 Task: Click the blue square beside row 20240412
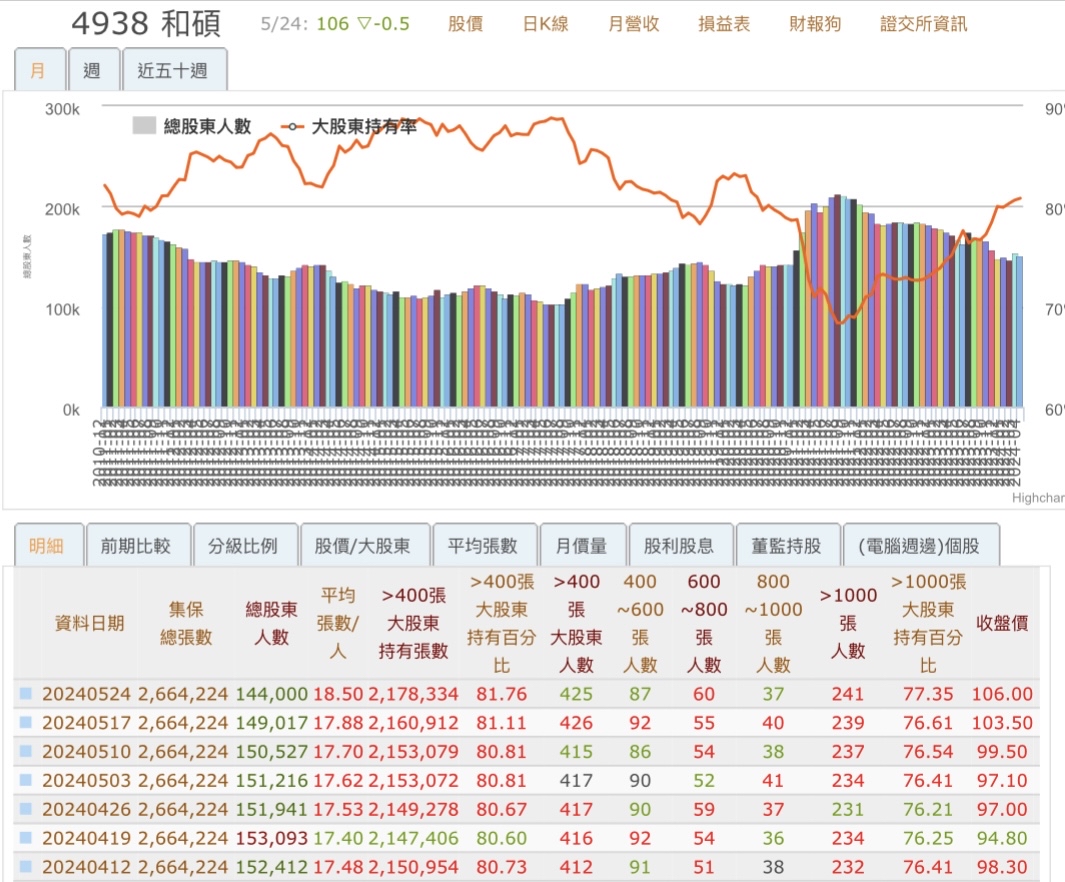[x=26, y=866]
